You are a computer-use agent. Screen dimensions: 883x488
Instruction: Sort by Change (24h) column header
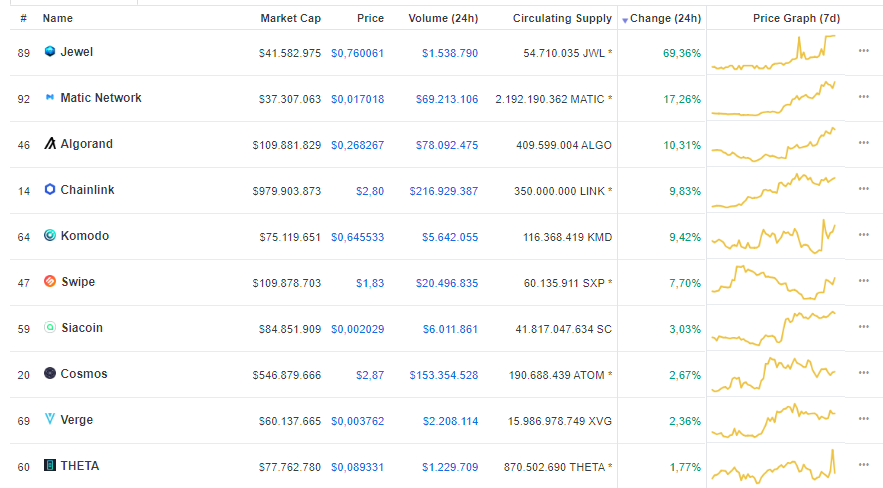(665, 19)
